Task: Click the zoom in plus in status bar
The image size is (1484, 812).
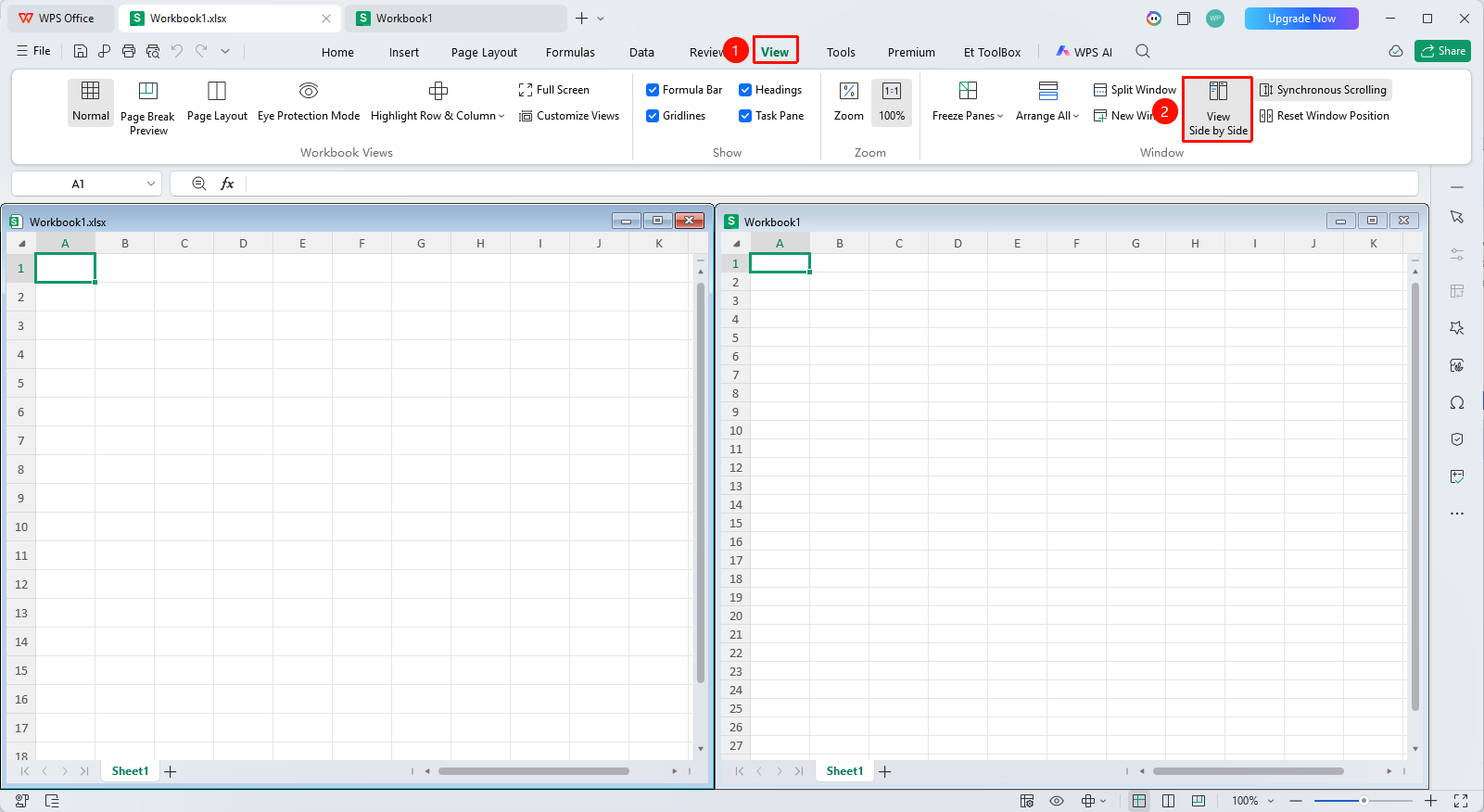Action: click(1431, 801)
